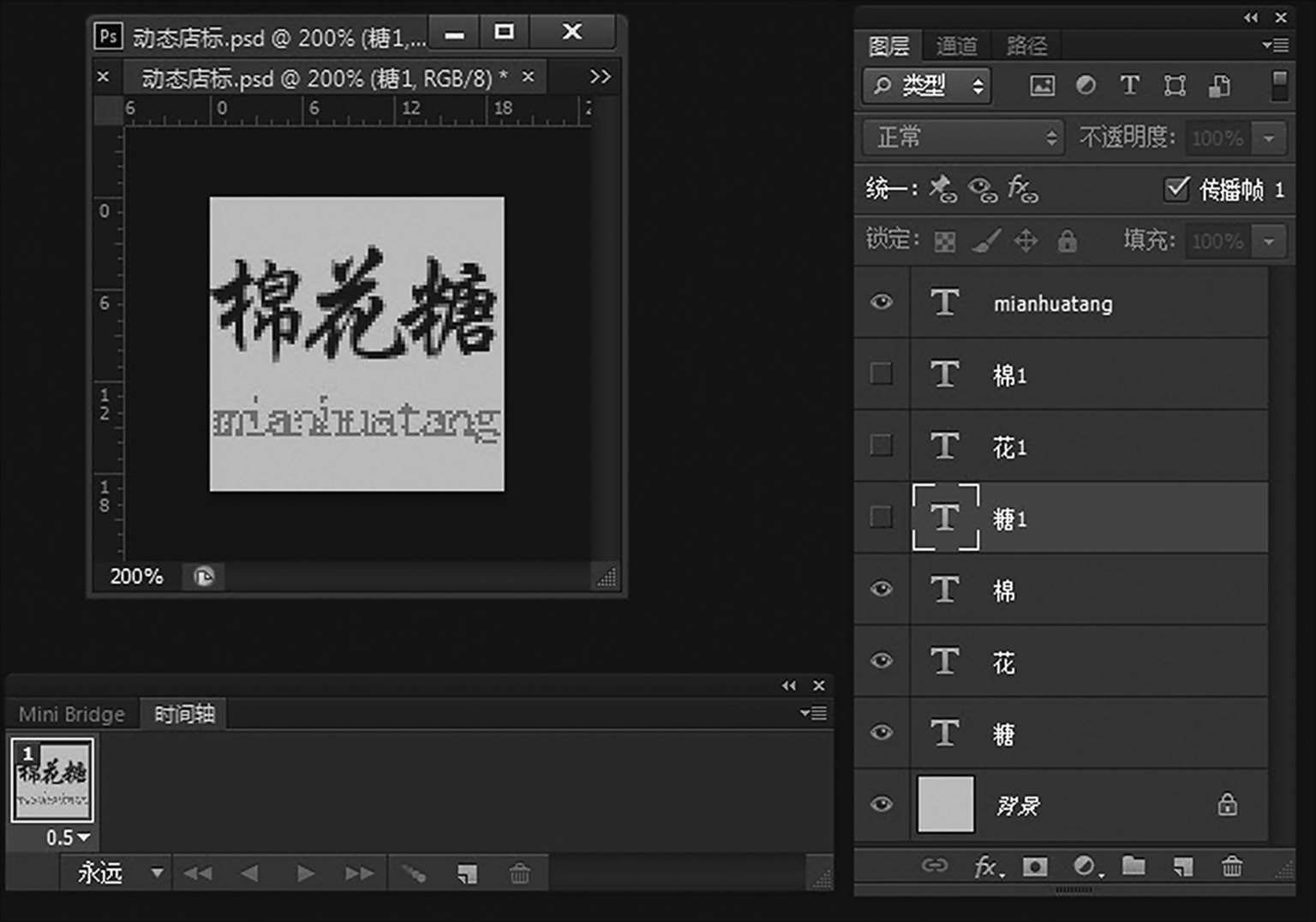Click the 背景 layer thumbnail
Viewport: 1316px width, 922px height.
tap(945, 804)
